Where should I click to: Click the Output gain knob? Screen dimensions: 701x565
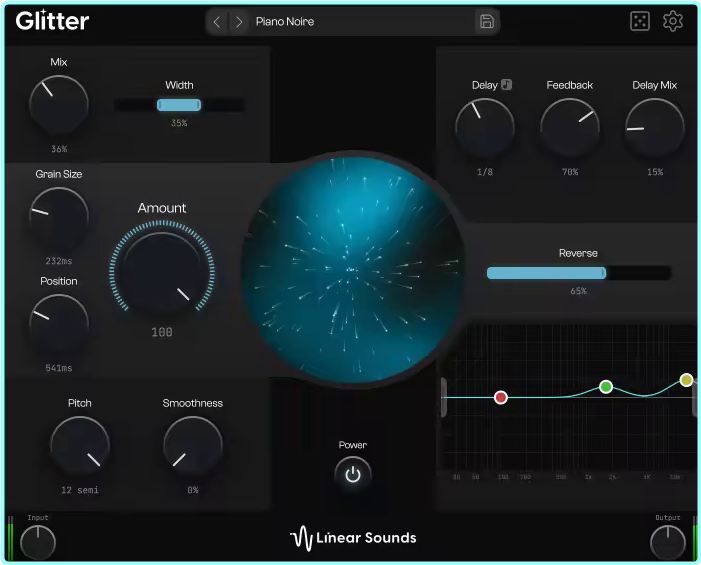pos(667,543)
